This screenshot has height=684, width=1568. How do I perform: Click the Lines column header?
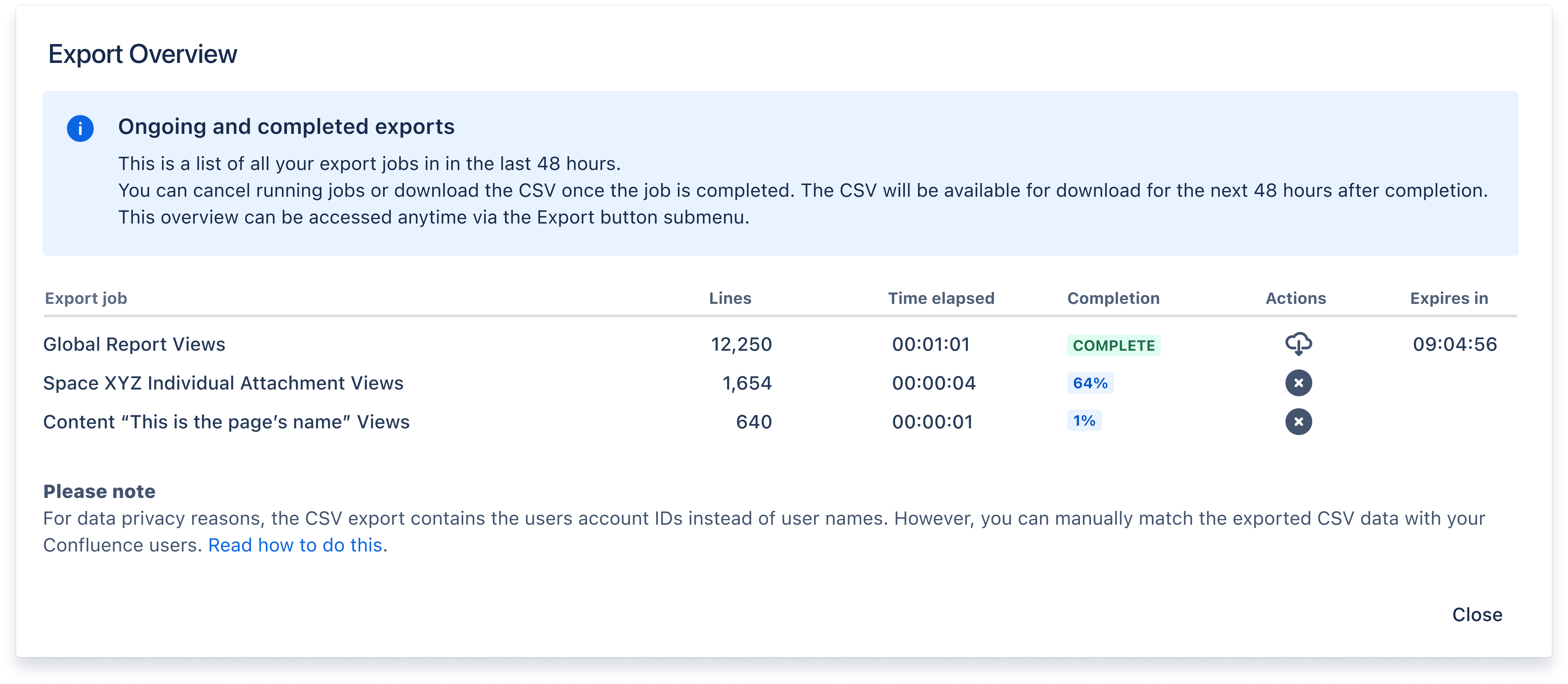click(730, 298)
